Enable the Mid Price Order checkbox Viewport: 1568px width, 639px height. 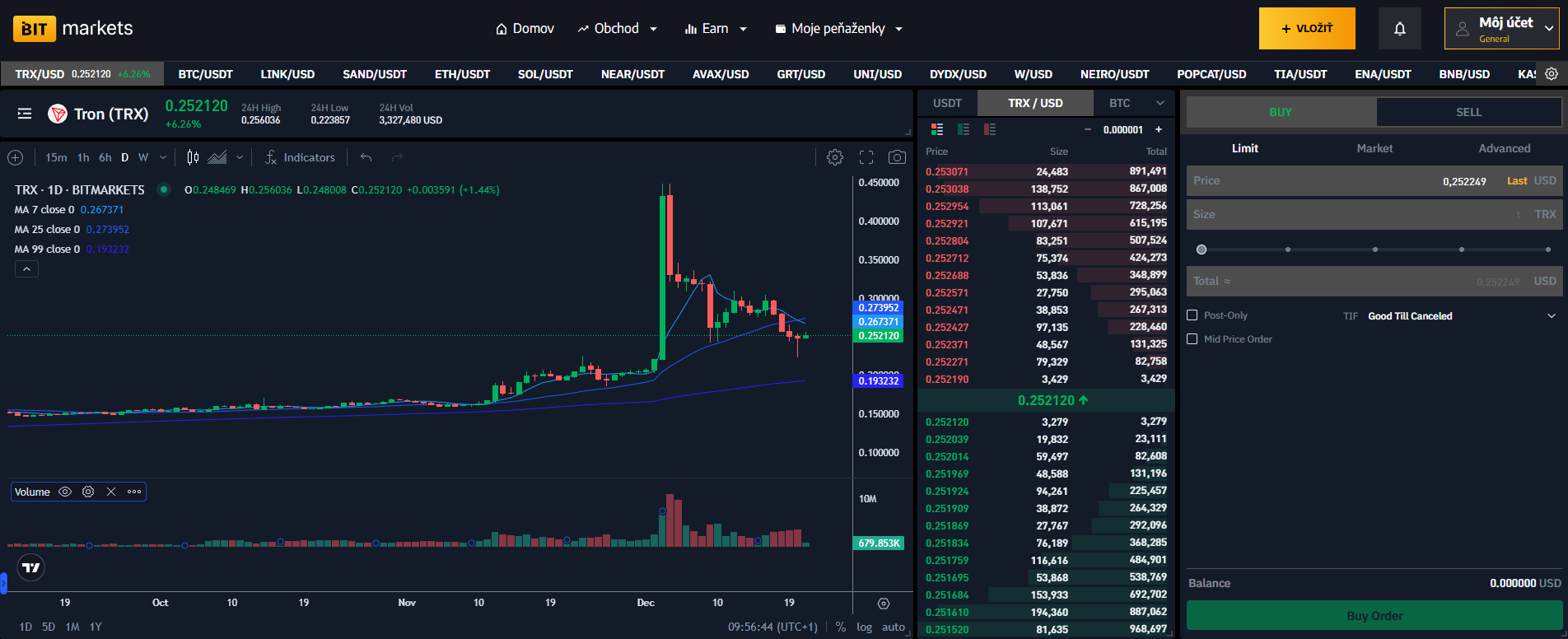(1192, 338)
